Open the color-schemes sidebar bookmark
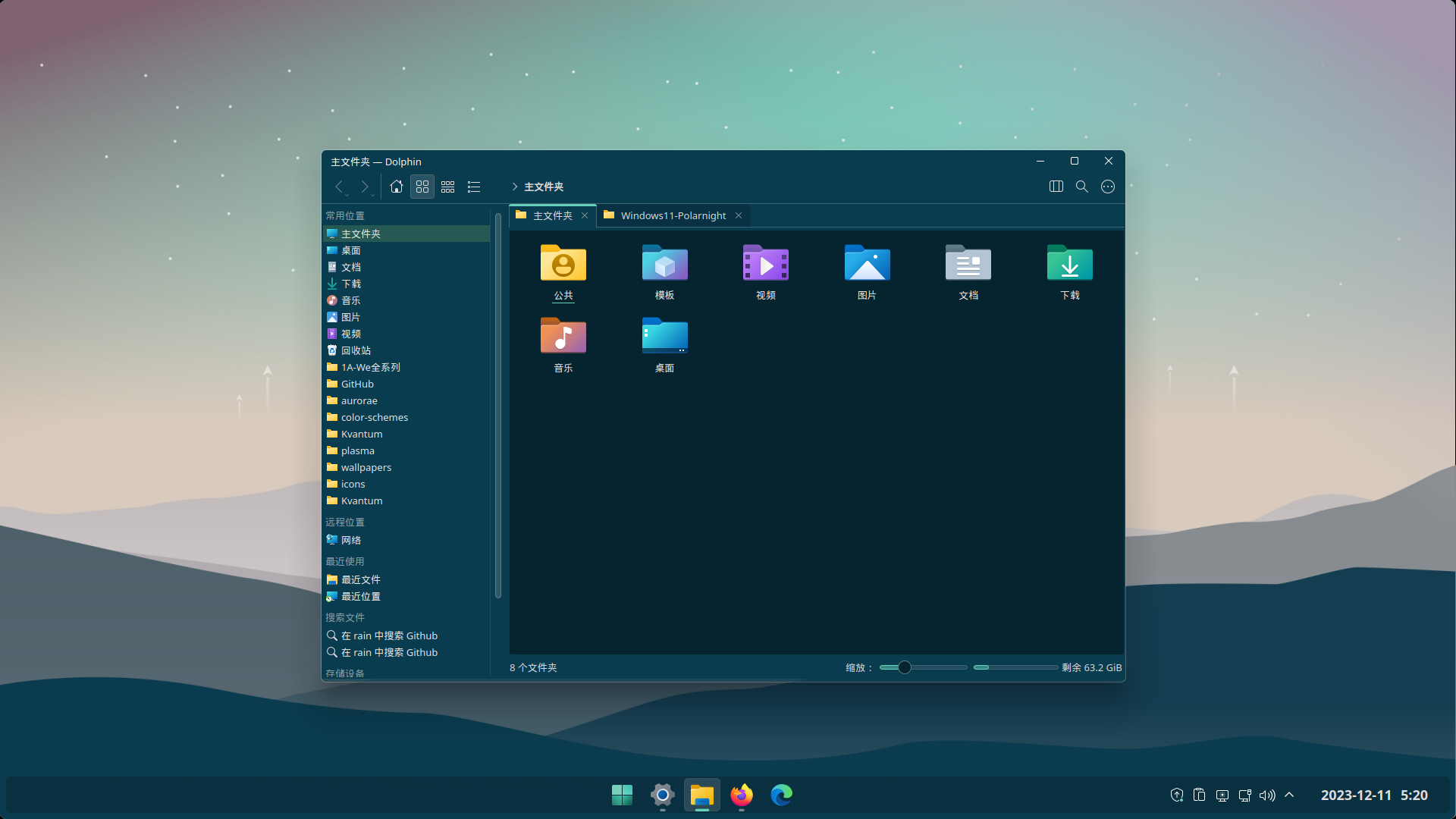 coord(407,417)
